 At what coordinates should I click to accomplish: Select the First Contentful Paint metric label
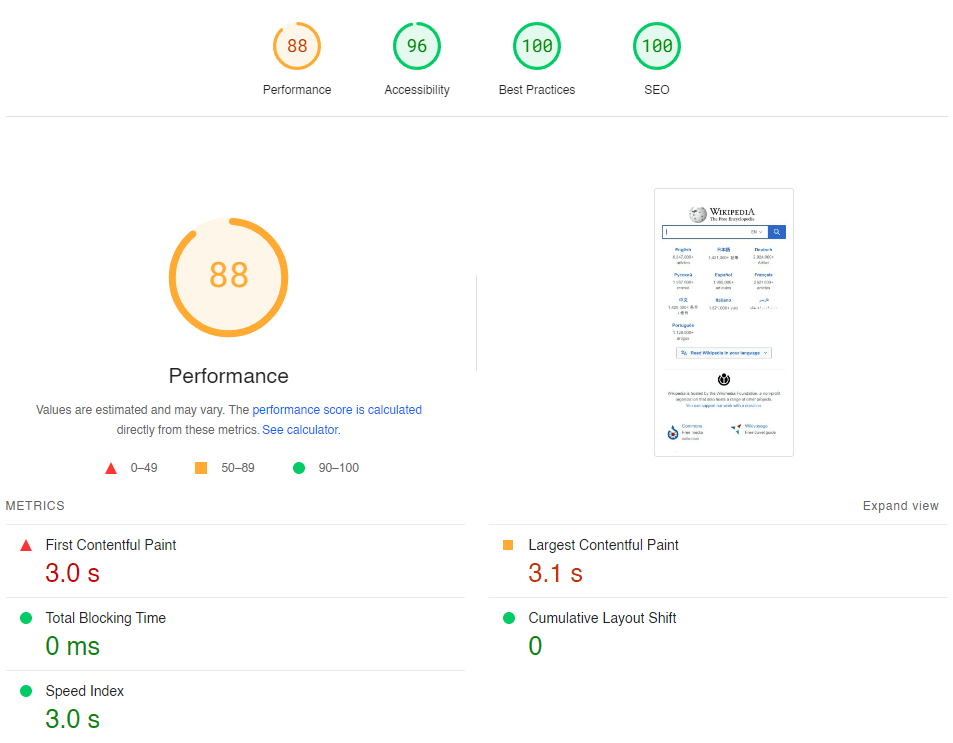pos(111,545)
